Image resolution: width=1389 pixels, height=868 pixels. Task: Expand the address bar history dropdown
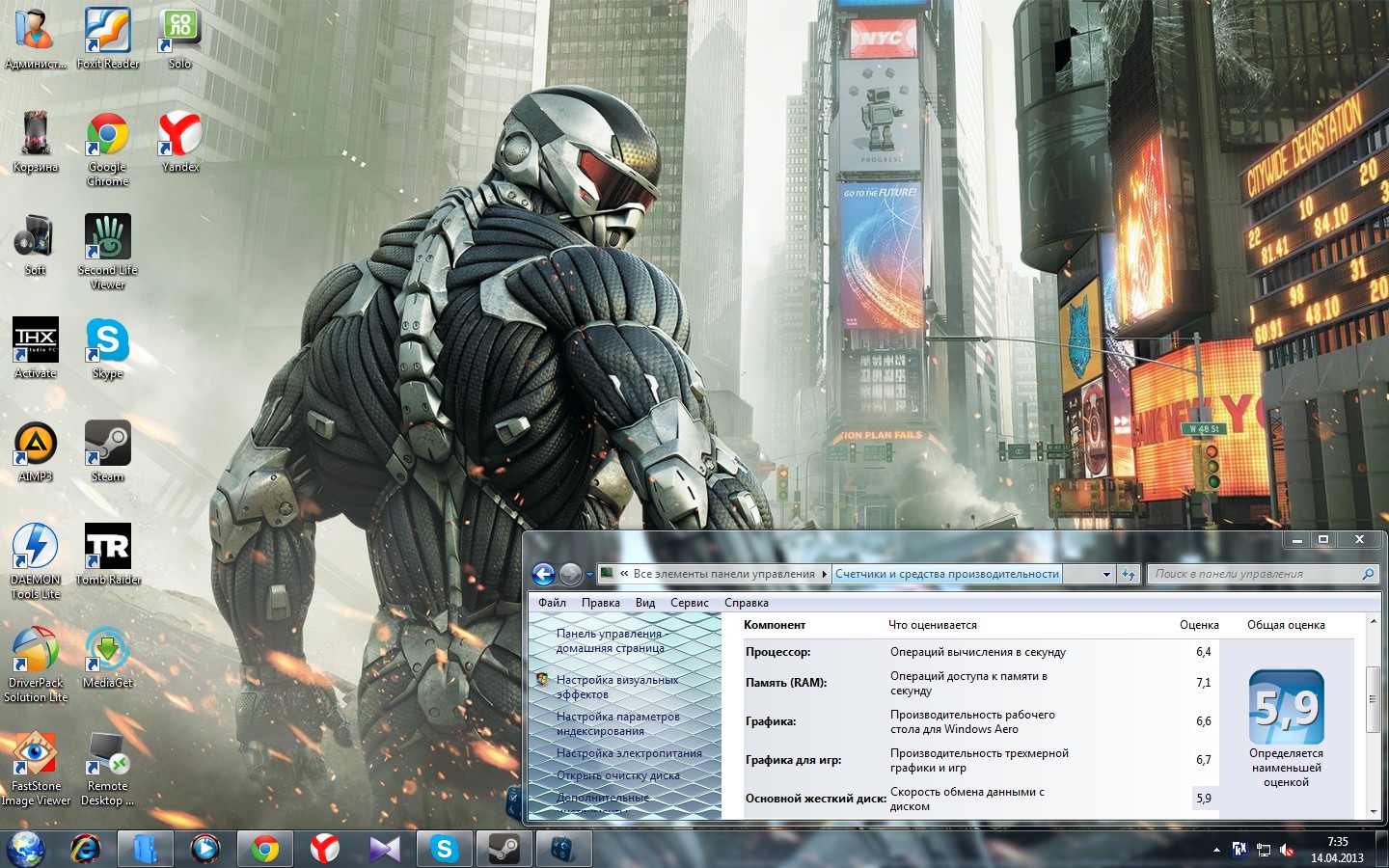(x=1106, y=575)
